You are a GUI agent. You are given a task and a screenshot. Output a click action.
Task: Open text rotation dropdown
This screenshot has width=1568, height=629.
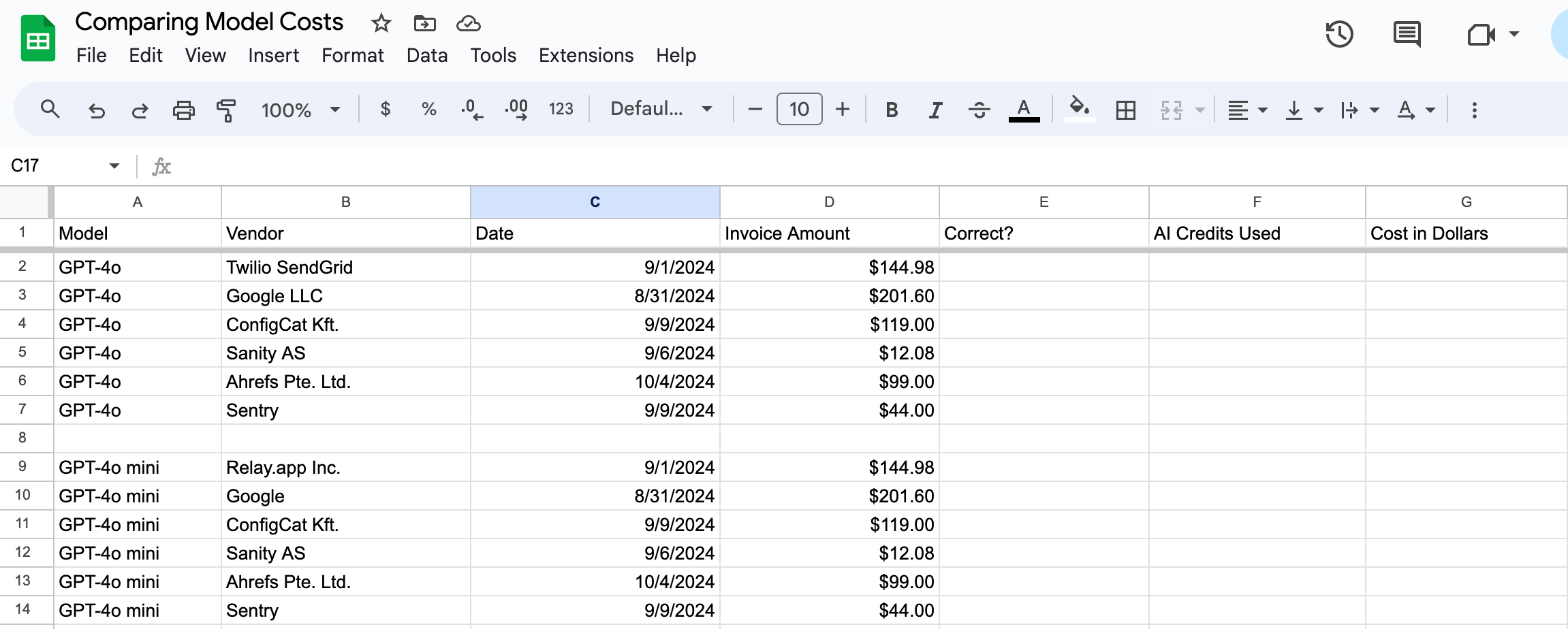tap(1416, 110)
